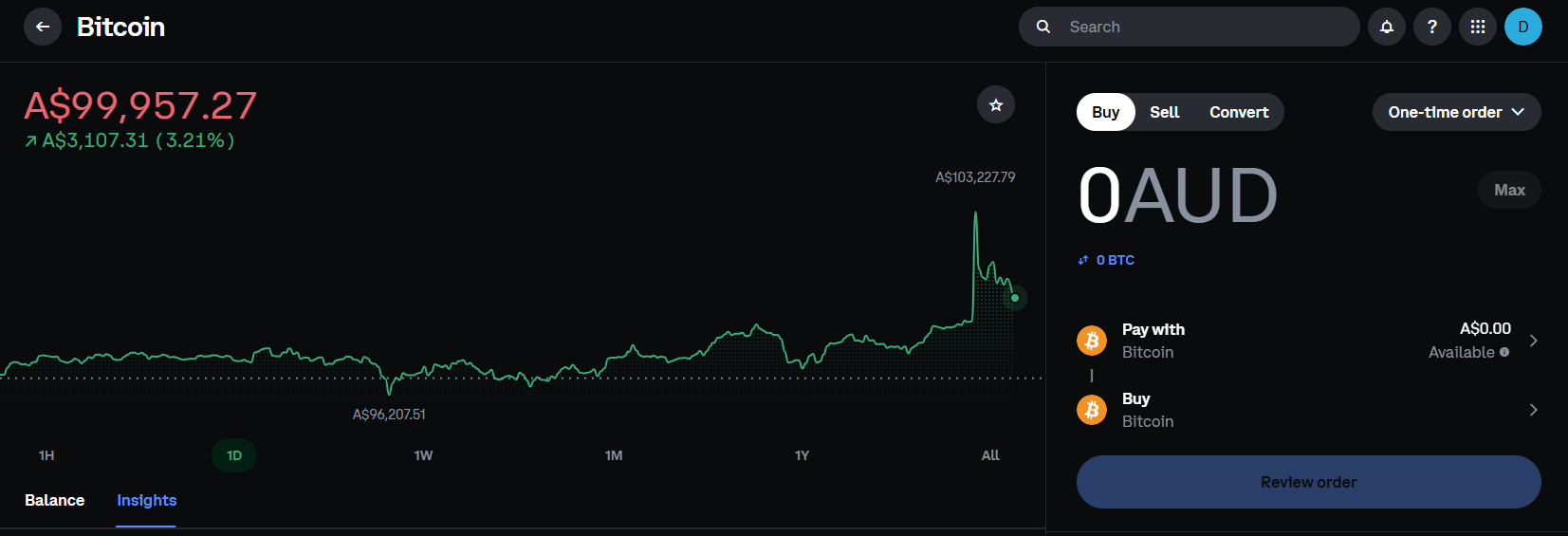Click the Buy Bitcoin coin icon

(1092, 410)
